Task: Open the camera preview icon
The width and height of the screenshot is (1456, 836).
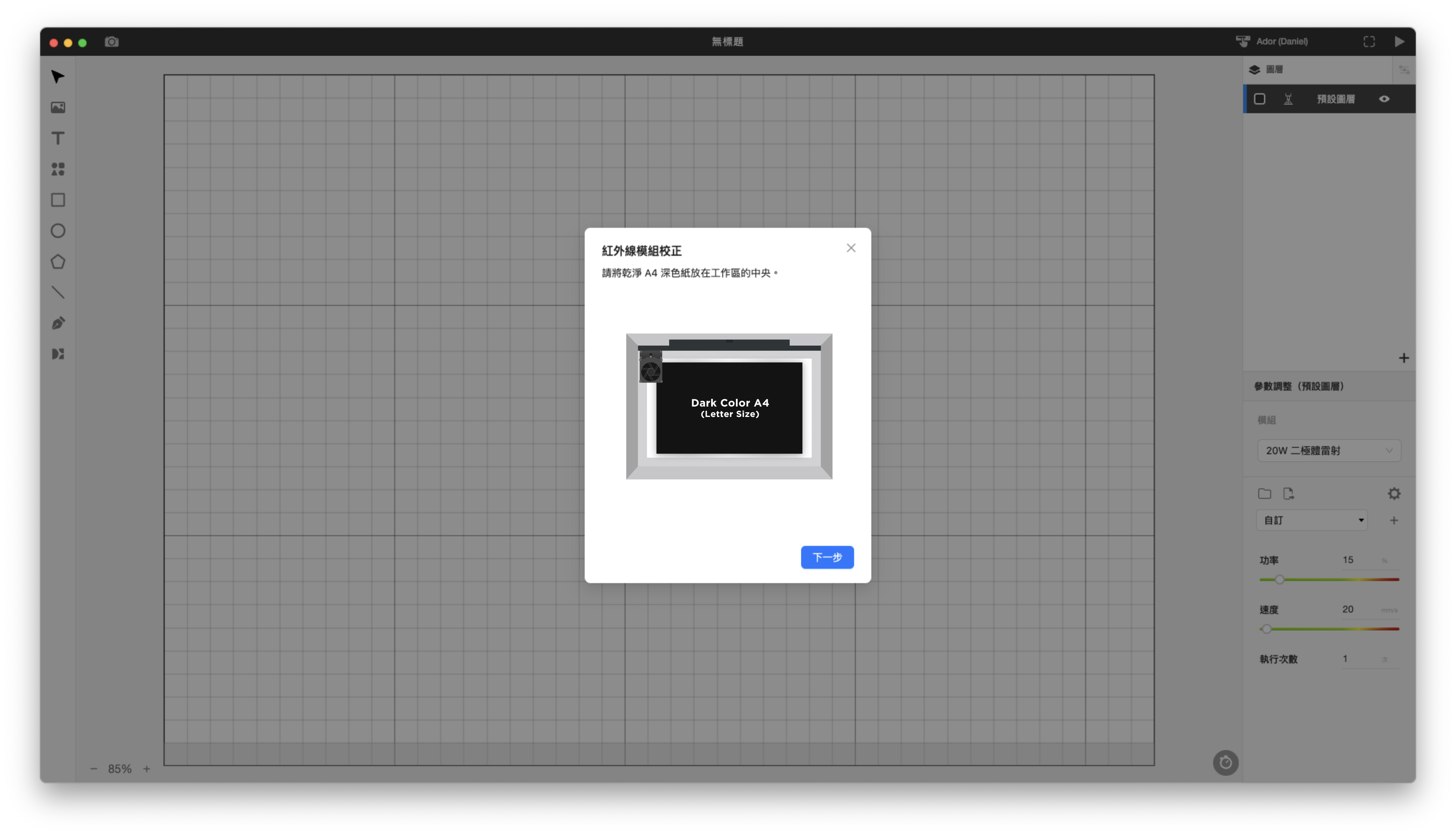Action: tap(112, 42)
